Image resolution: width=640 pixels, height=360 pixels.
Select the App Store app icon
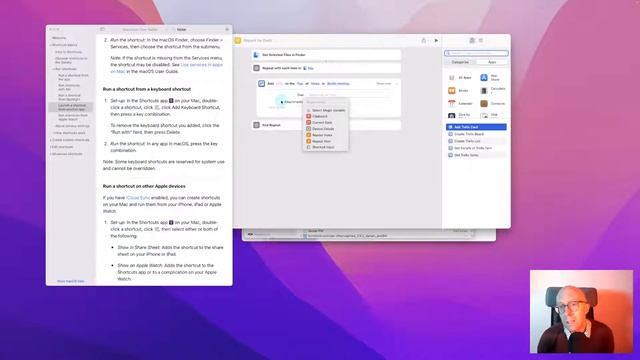click(x=484, y=78)
